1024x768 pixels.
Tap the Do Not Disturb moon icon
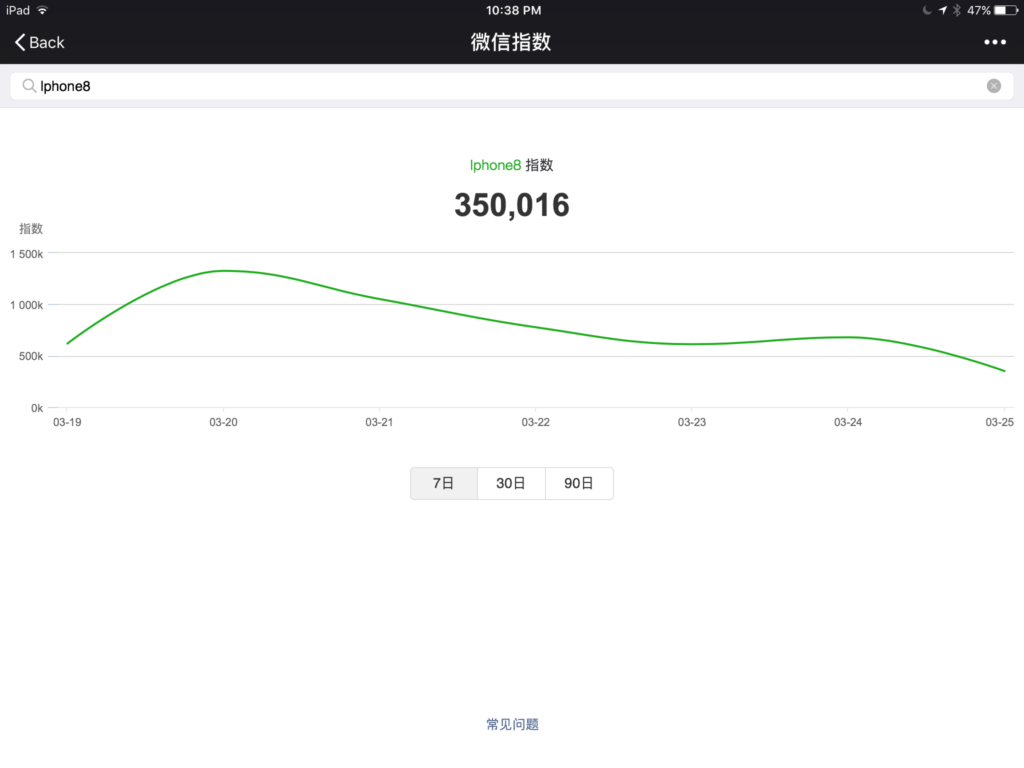[927, 10]
